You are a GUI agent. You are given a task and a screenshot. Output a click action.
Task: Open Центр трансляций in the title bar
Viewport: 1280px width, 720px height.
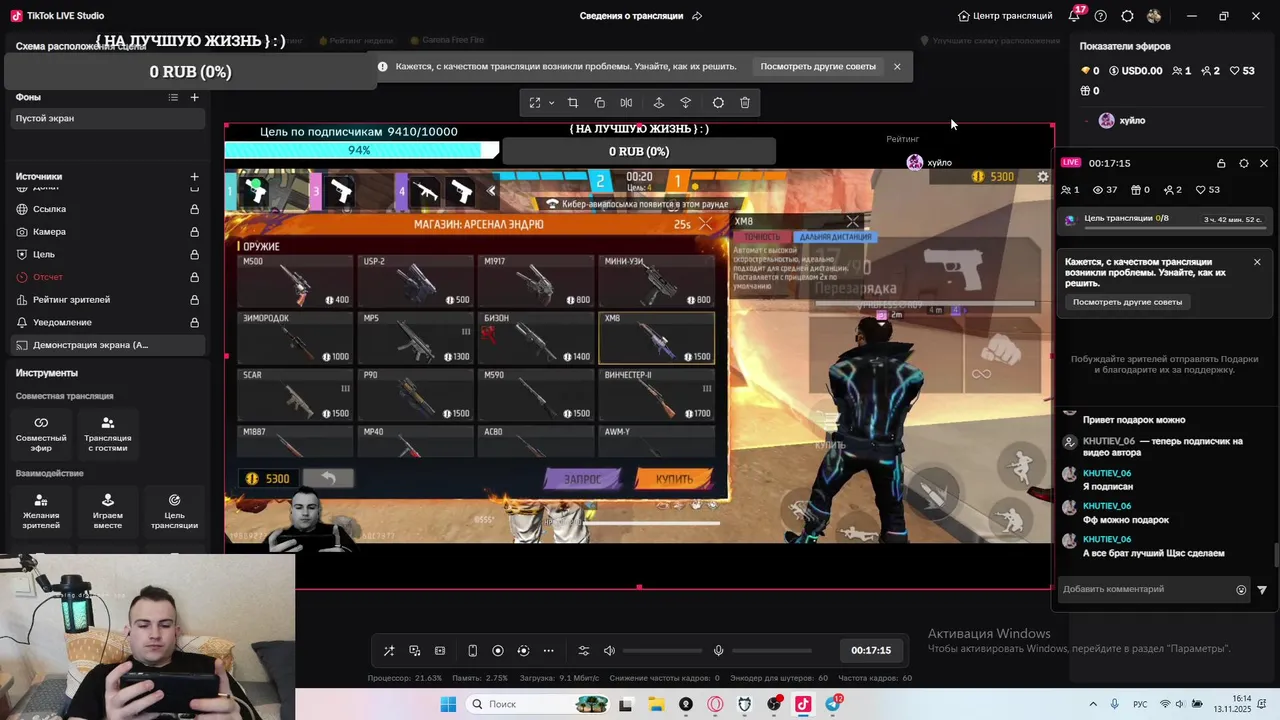click(x=1004, y=16)
